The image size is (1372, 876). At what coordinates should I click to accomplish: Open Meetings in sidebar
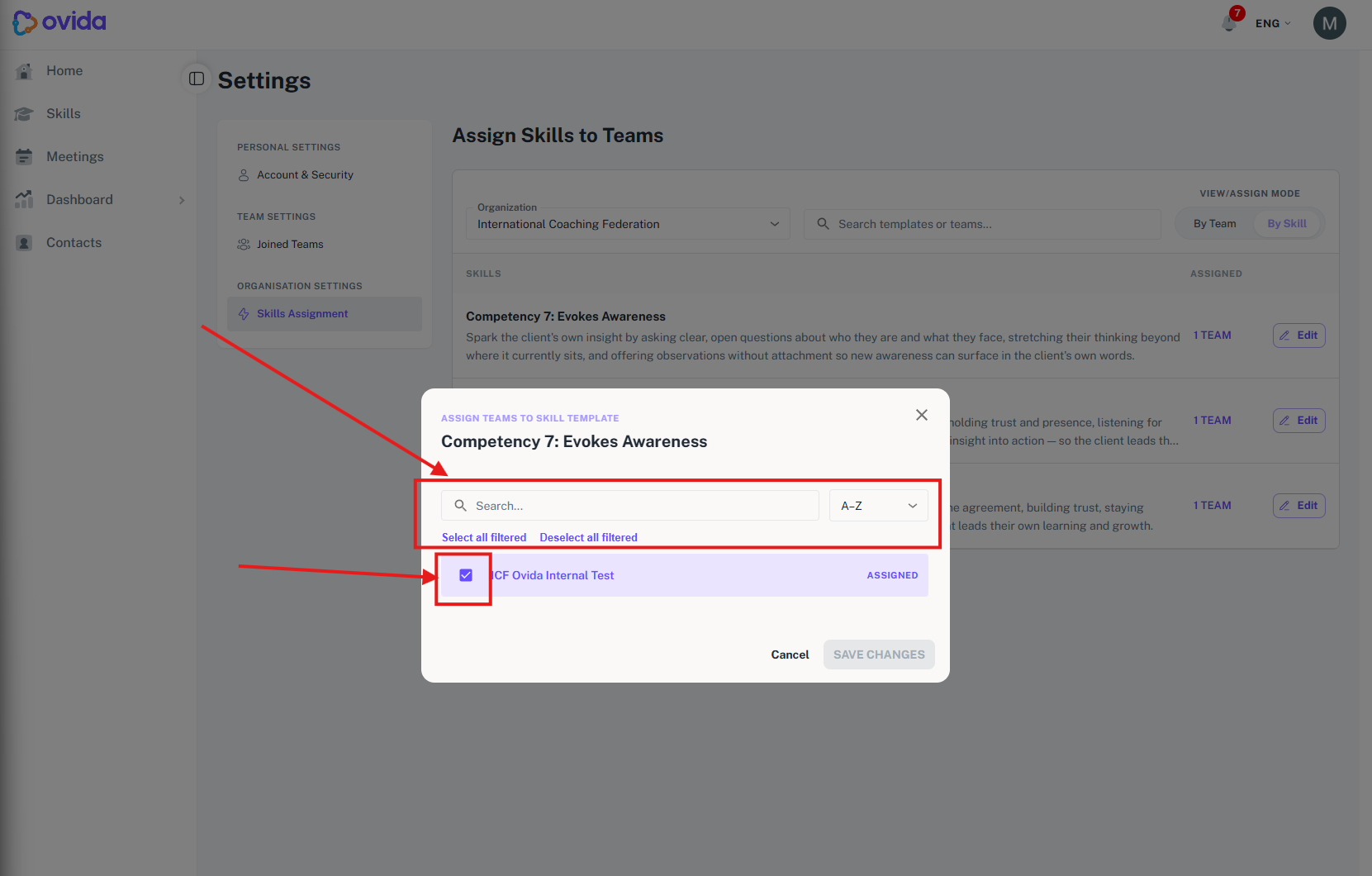click(75, 157)
